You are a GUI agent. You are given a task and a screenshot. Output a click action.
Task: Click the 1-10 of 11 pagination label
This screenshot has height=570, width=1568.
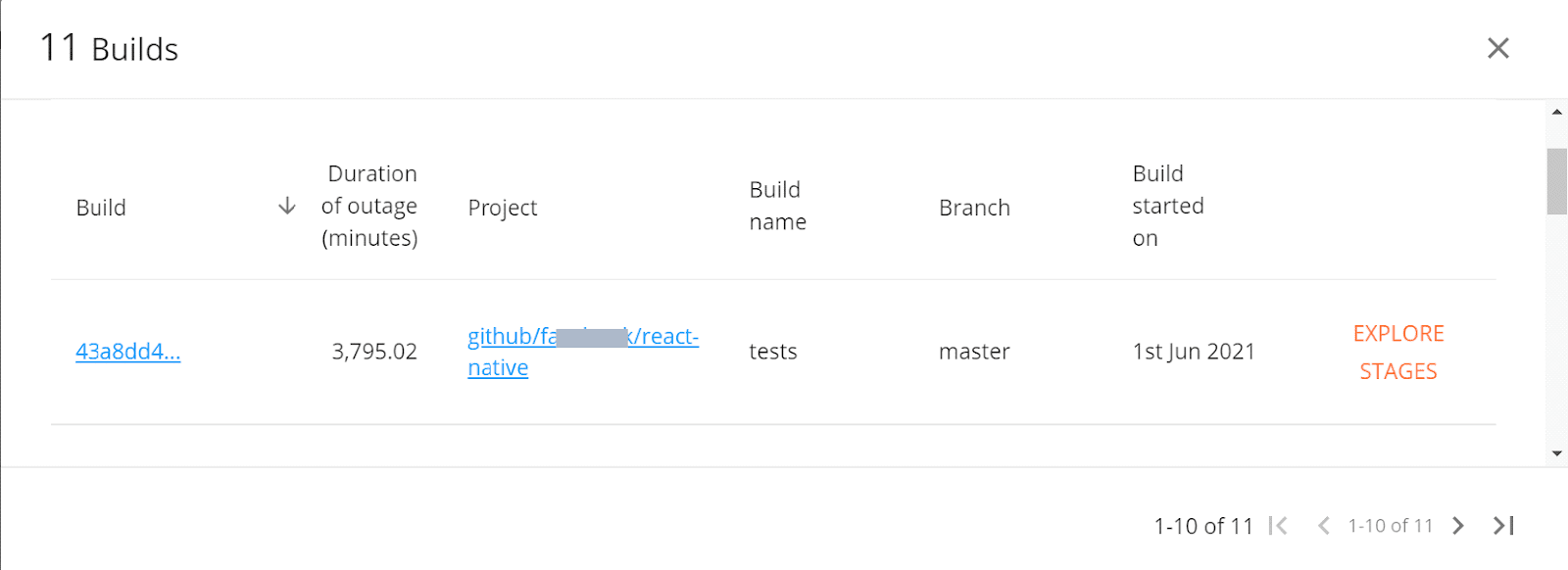[1203, 526]
